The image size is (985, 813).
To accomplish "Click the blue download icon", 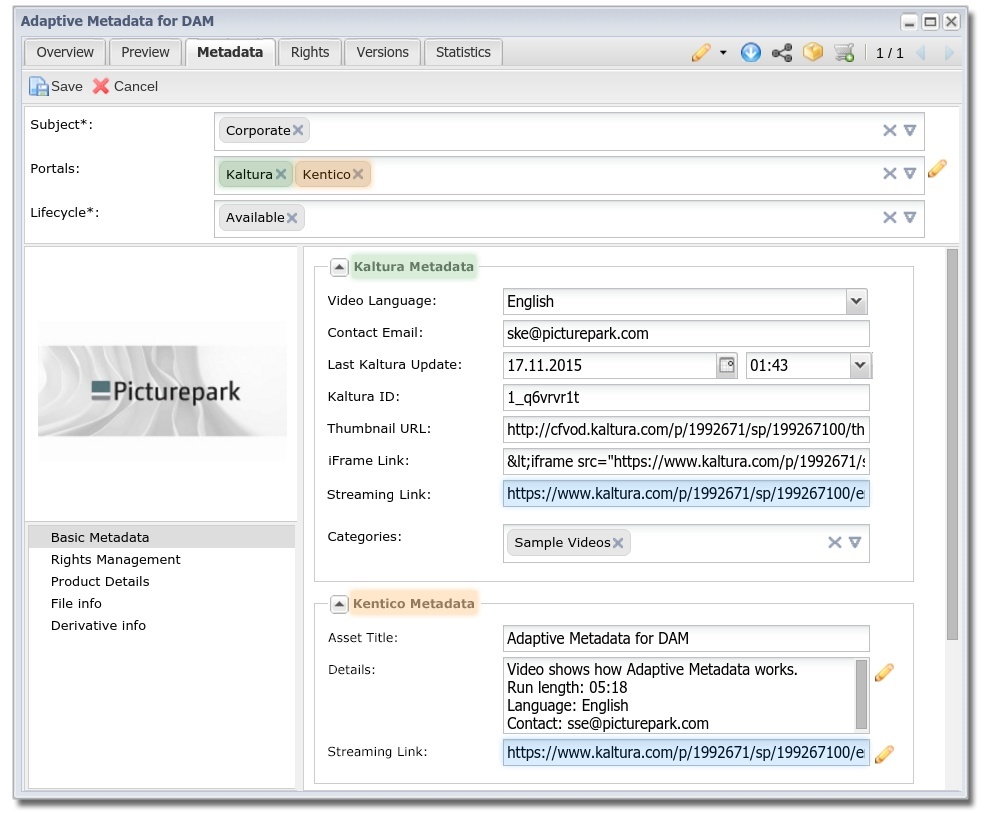I will pos(751,53).
